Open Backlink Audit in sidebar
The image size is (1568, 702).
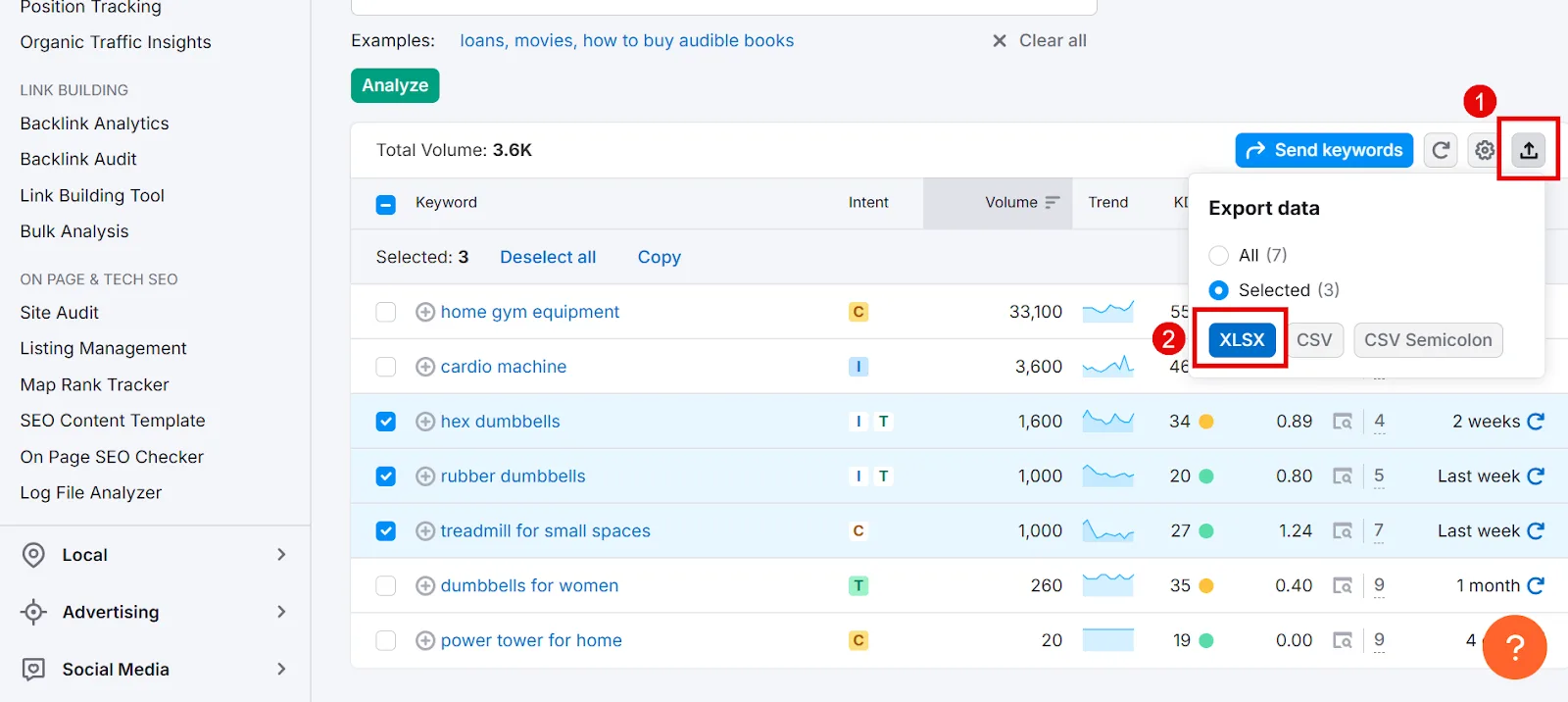coord(78,159)
